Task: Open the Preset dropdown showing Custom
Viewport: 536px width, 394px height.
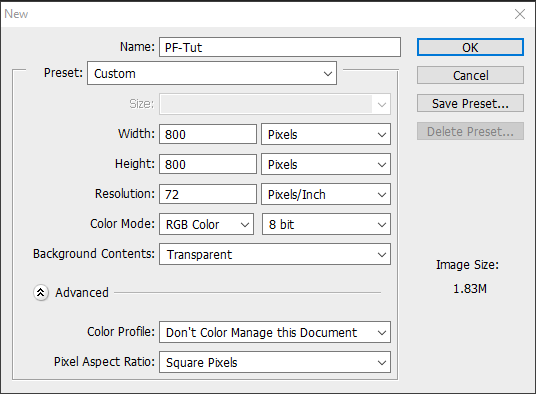Action: pyautogui.click(x=212, y=73)
